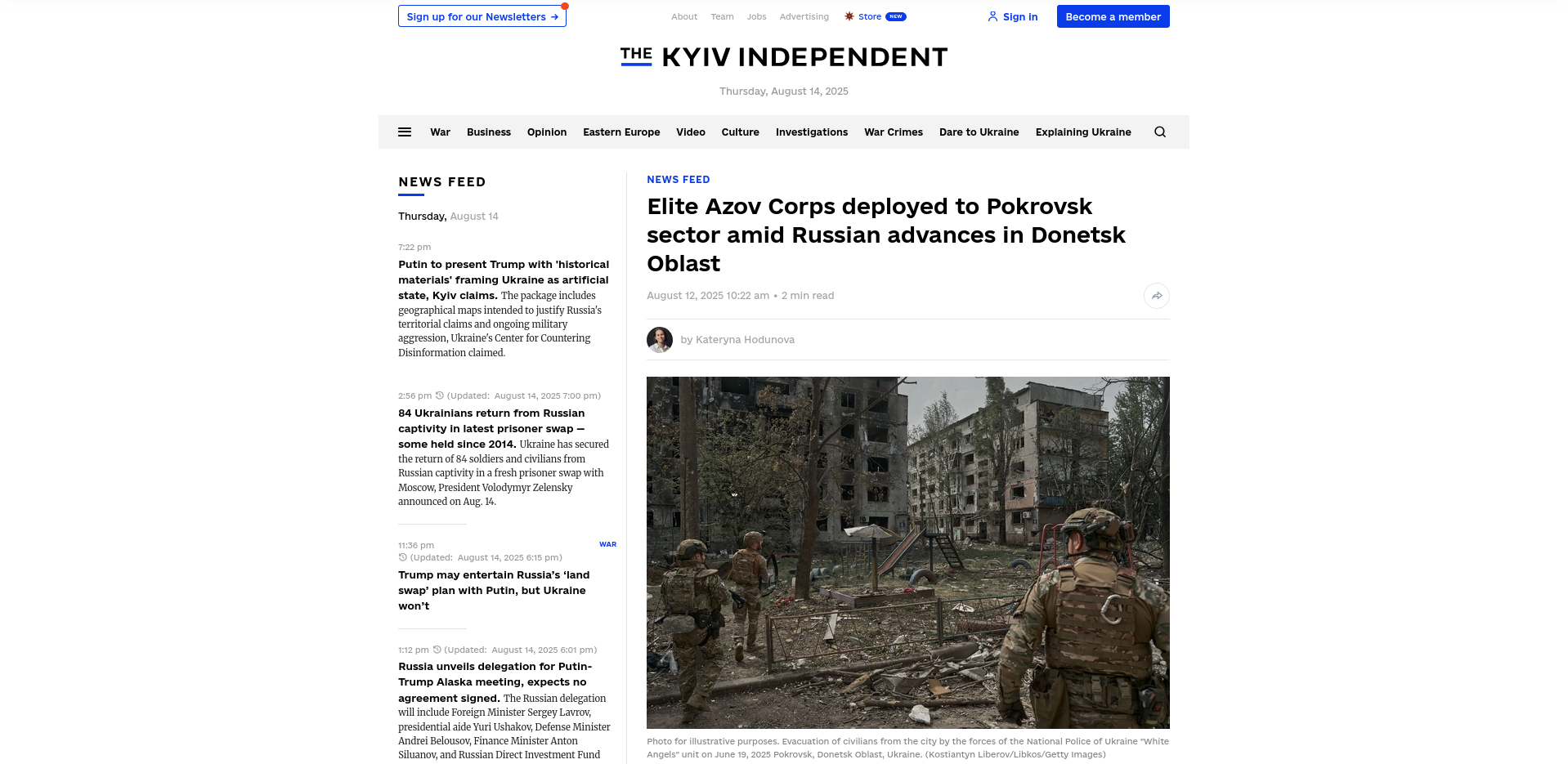Click the WAR tag in news feed

pos(607,544)
